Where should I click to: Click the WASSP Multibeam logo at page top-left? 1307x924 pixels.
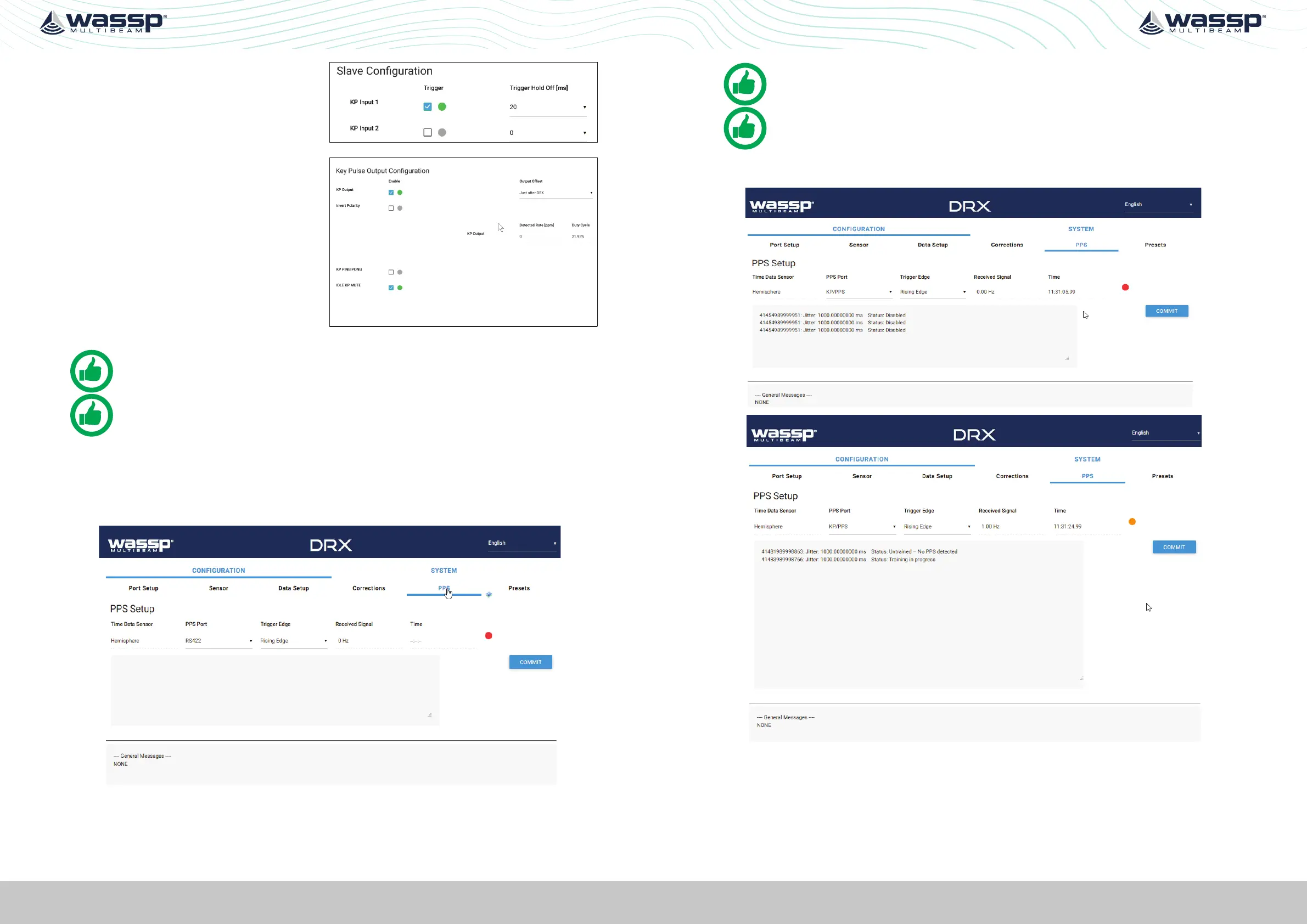click(103, 22)
